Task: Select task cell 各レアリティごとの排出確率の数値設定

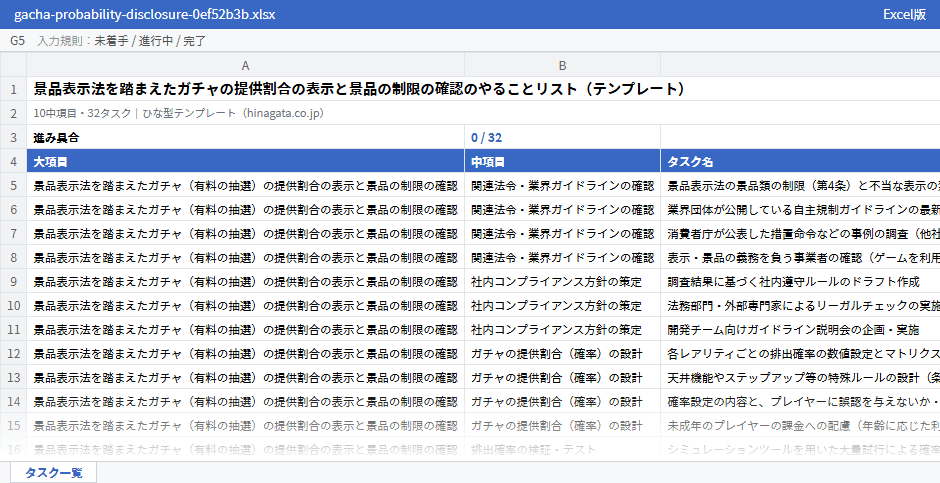Action: pyautogui.click(x=800, y=354)
